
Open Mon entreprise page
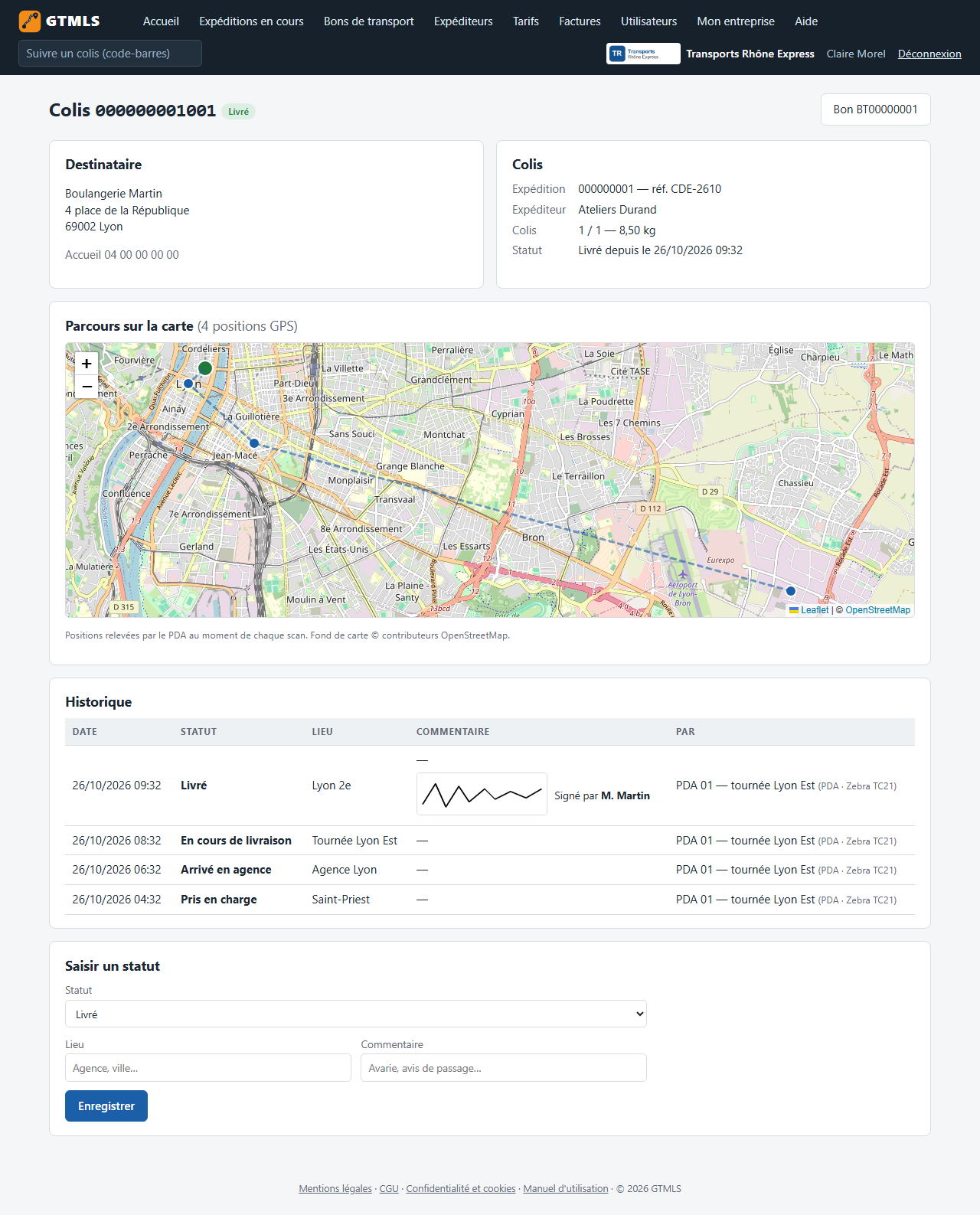(x=736, y=21)
